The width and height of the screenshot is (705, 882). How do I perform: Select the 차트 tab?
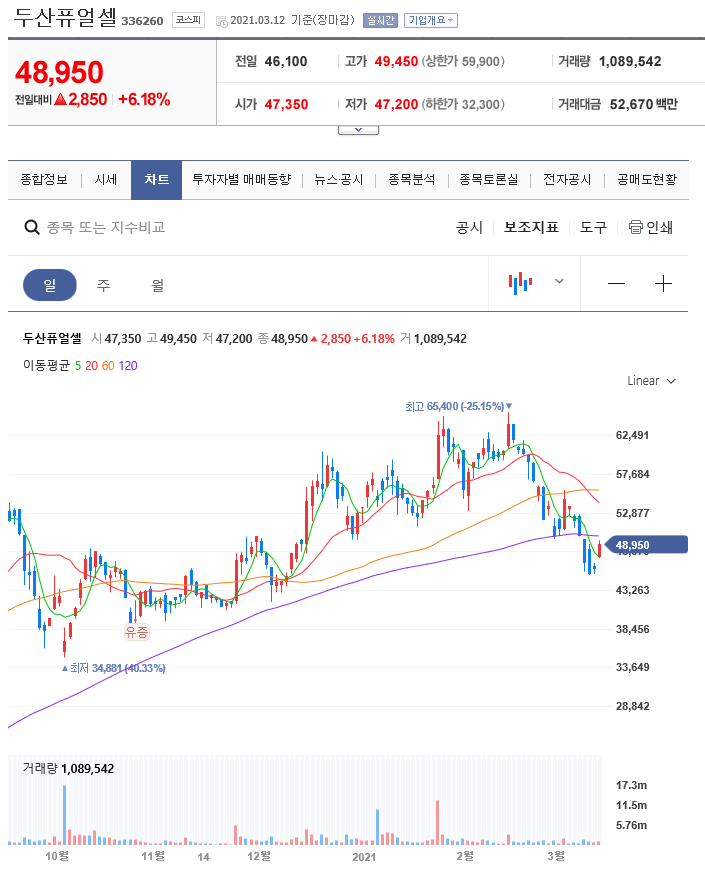click(x=156, y=179)
